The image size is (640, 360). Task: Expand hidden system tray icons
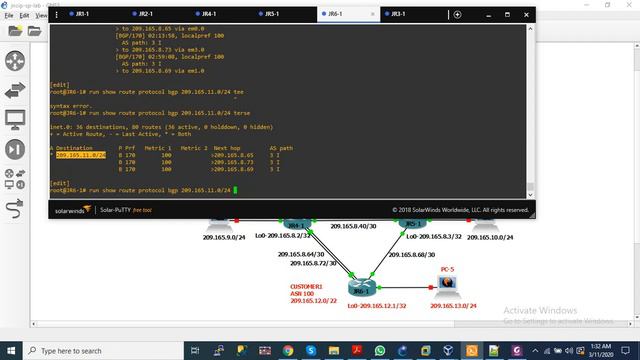coord(535,351)
